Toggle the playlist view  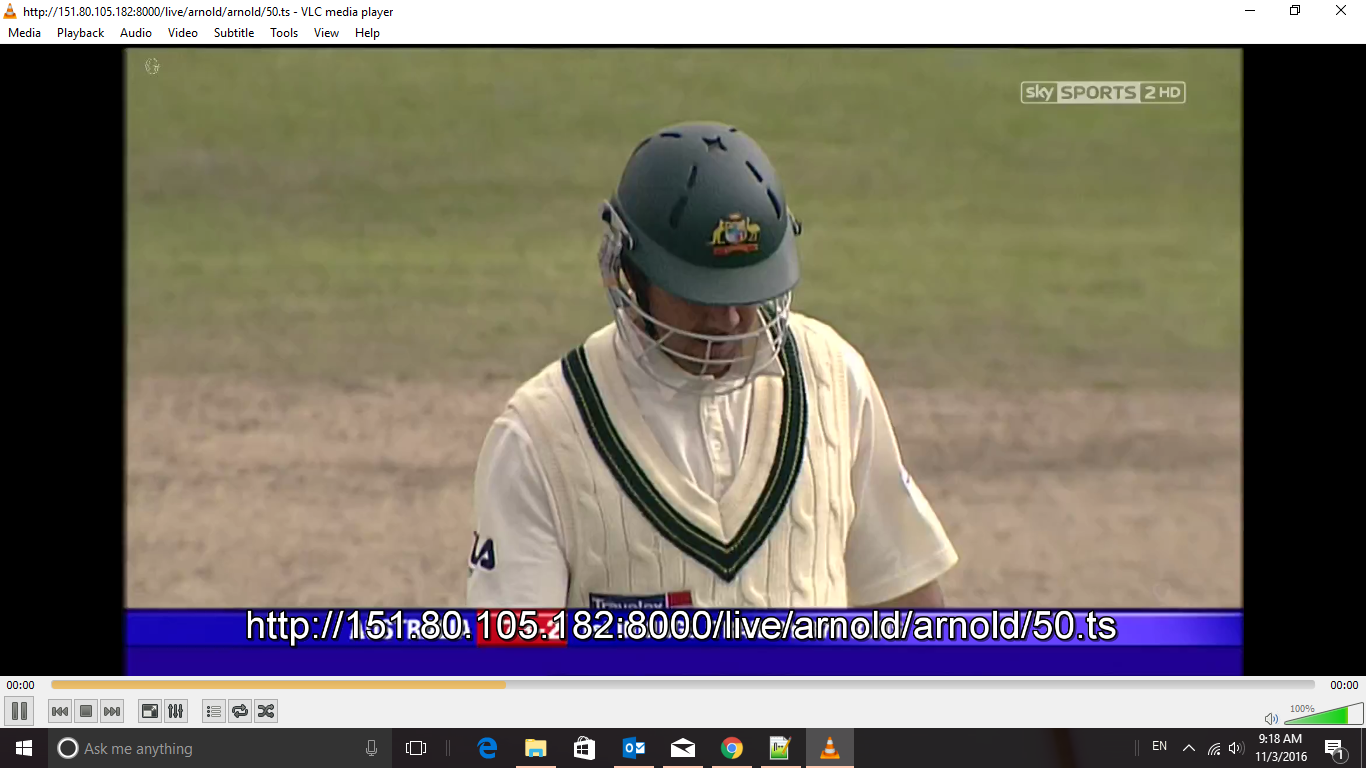pyautogui.click(x=213, y=711)
